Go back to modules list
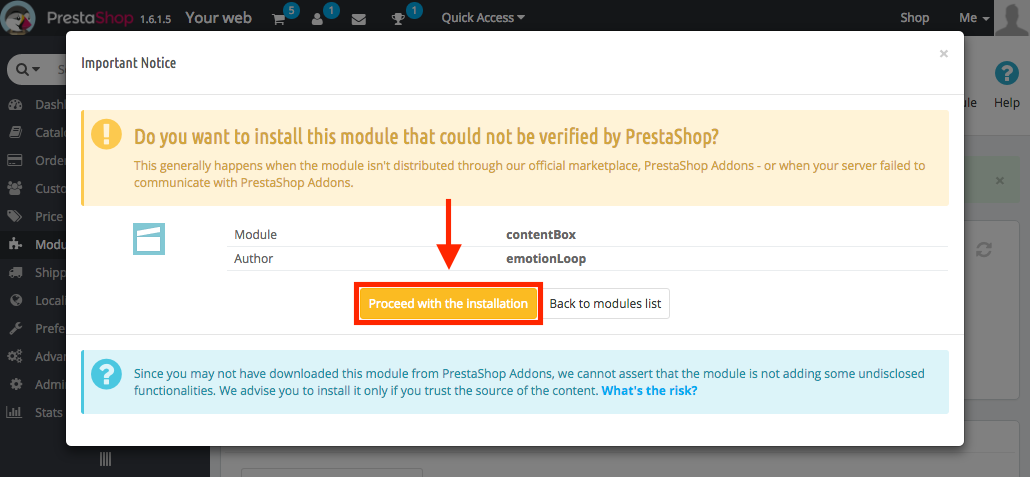 [606, 304]
